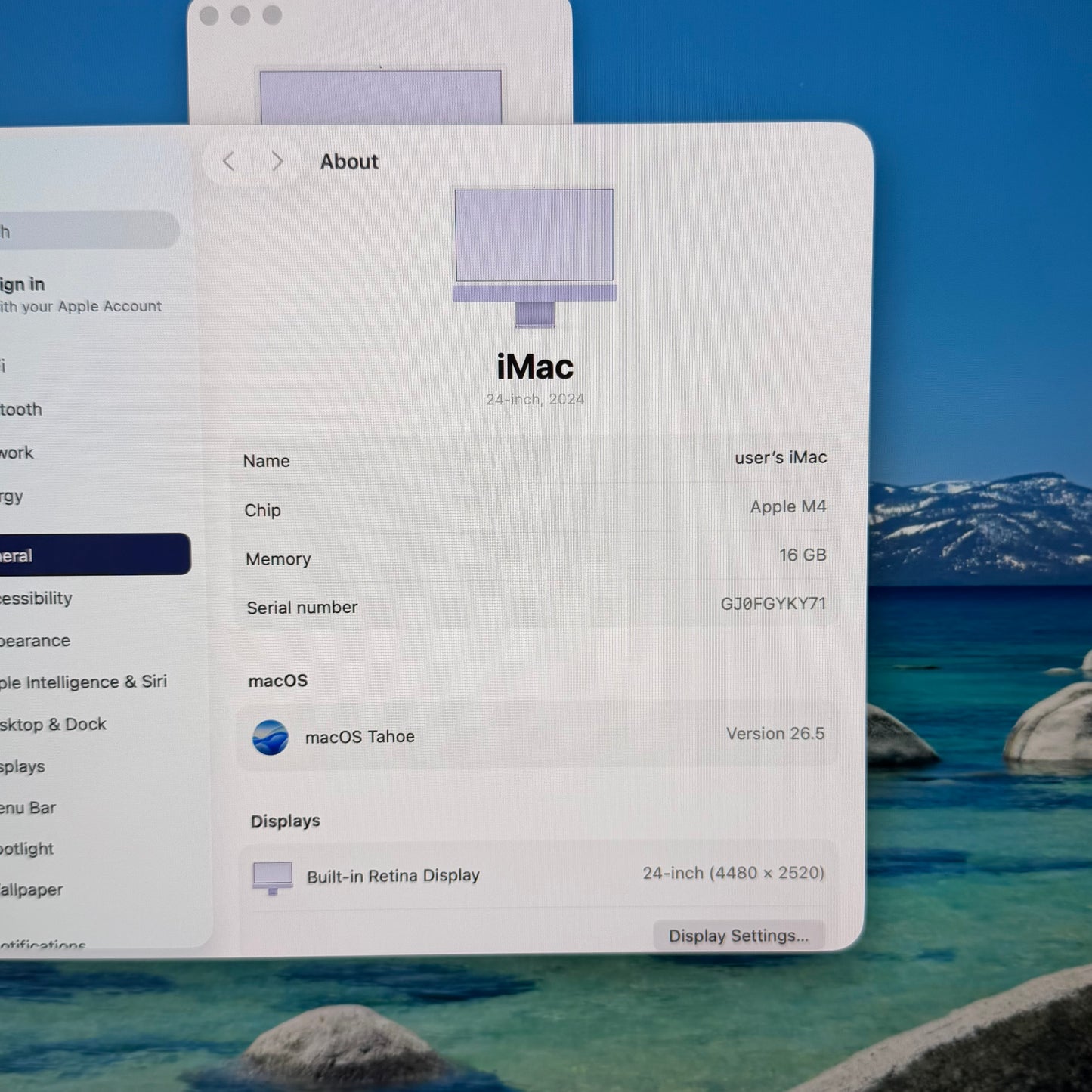Click the macOS Tahoe label
Screen dimensions: 1092x1092
[x=360, y=737]
